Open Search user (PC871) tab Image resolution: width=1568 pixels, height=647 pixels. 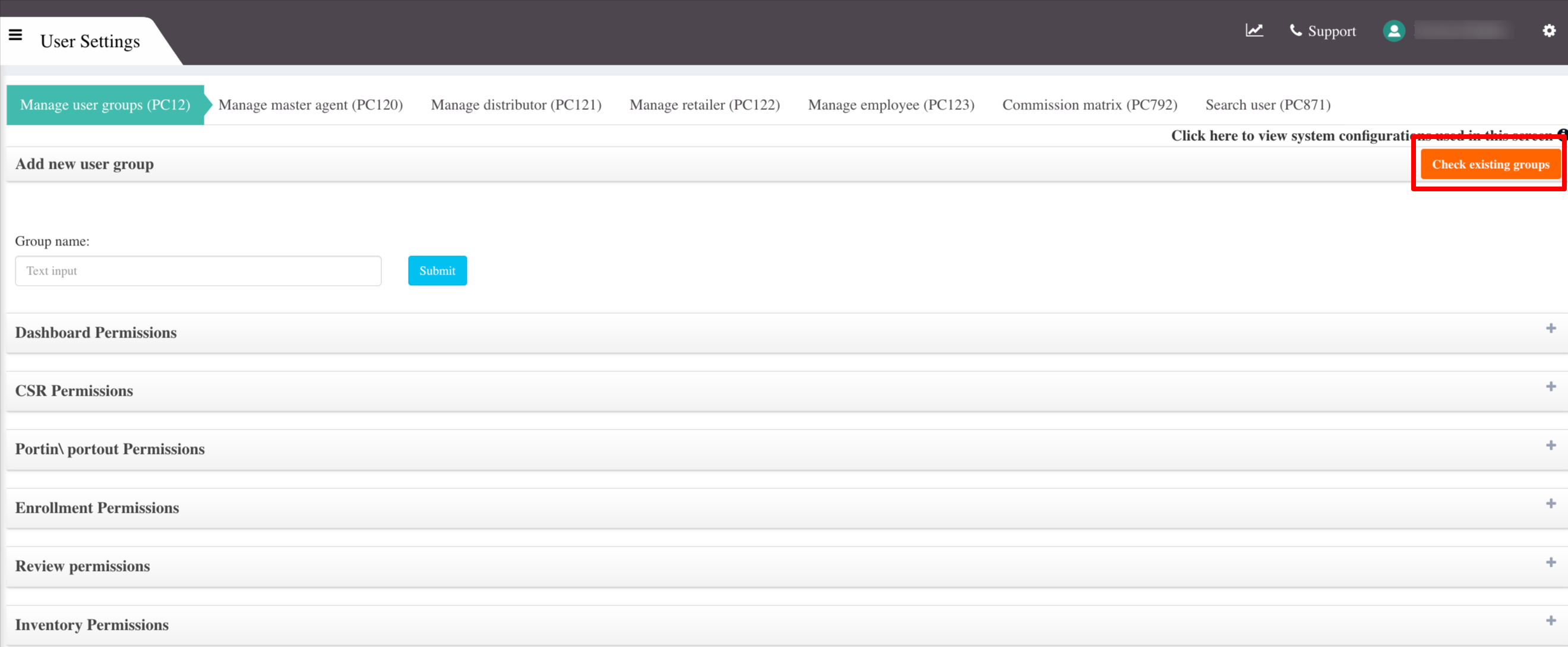[1268, 105]
